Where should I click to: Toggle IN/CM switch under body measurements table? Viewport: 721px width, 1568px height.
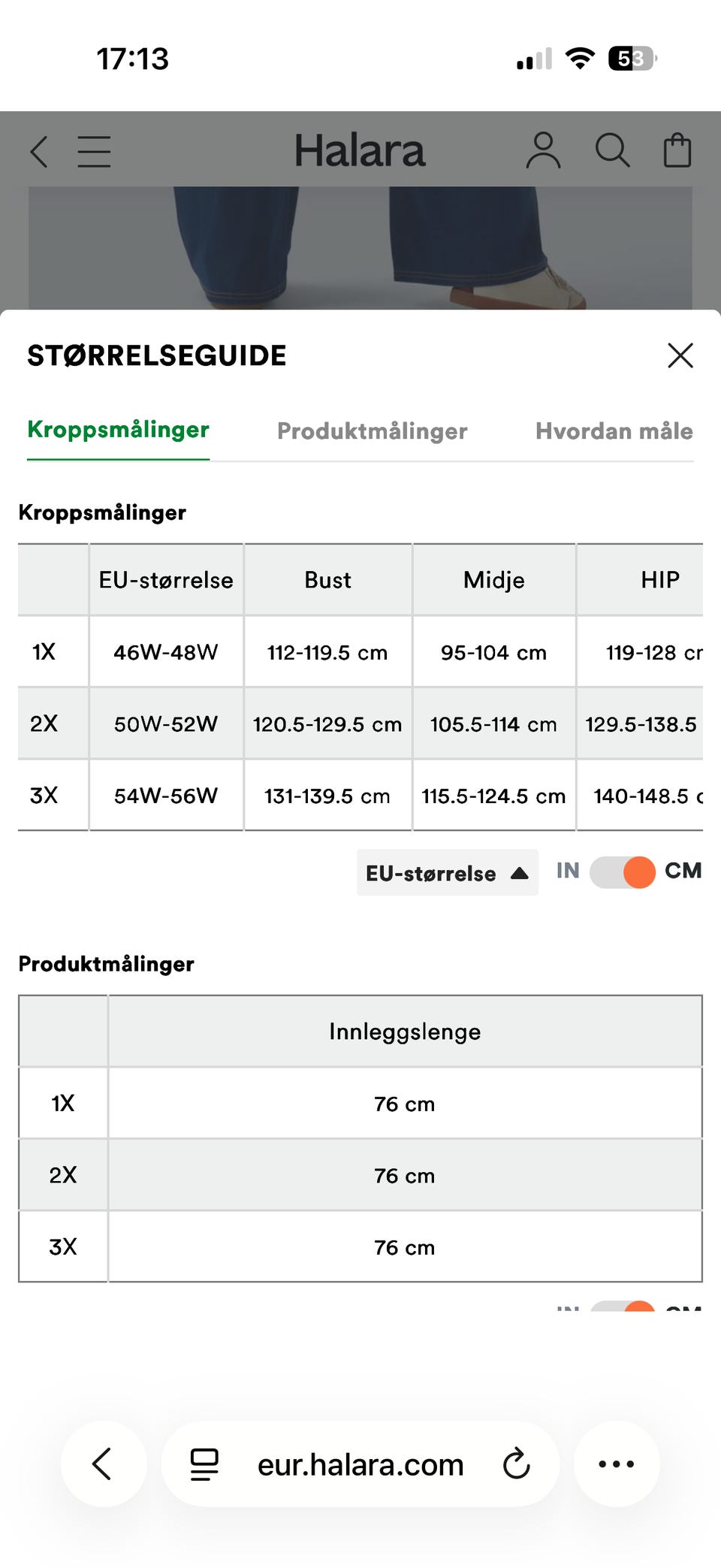click(x=623, y=872)
